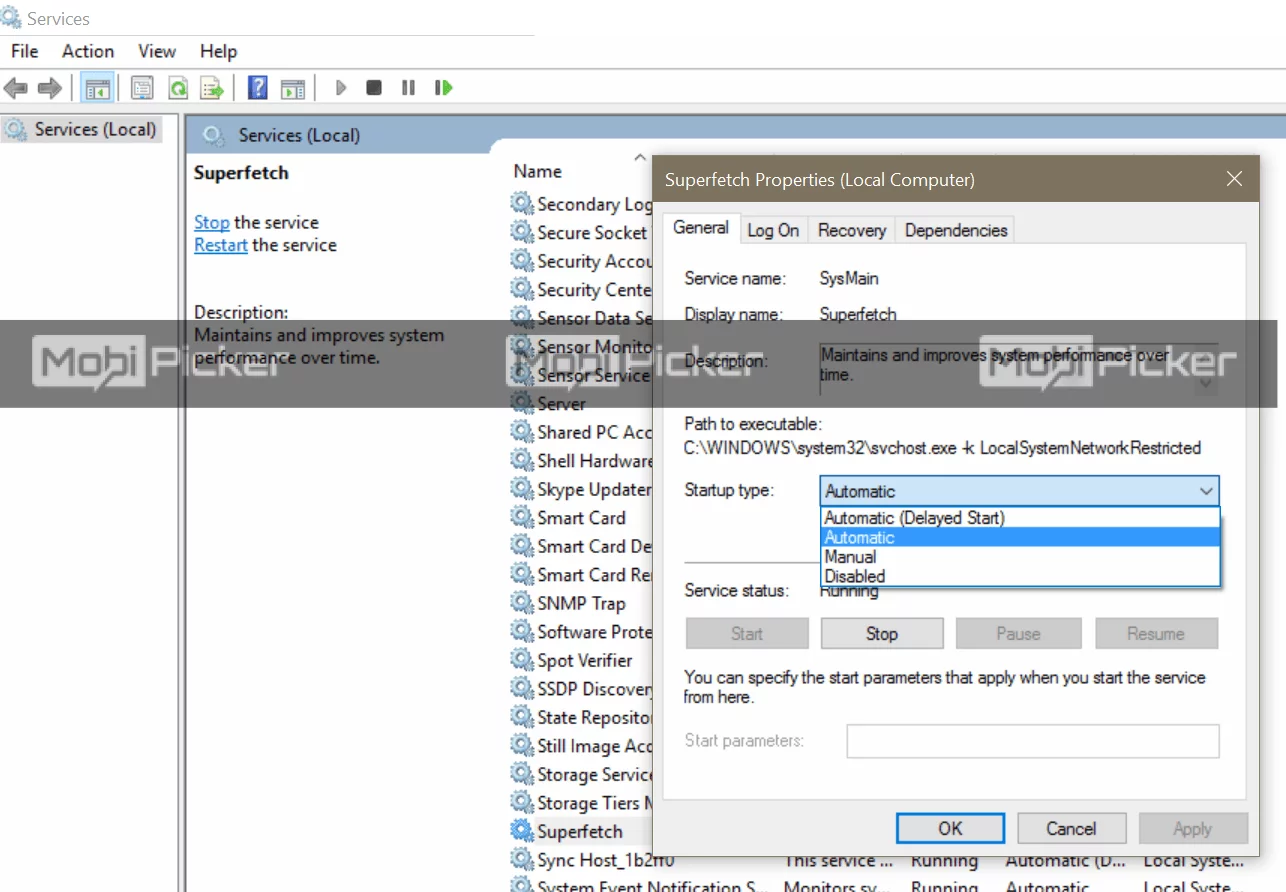Select Services (Local) in the left console tree
The width and height of the screenshot is (1286, 892).
82,129
